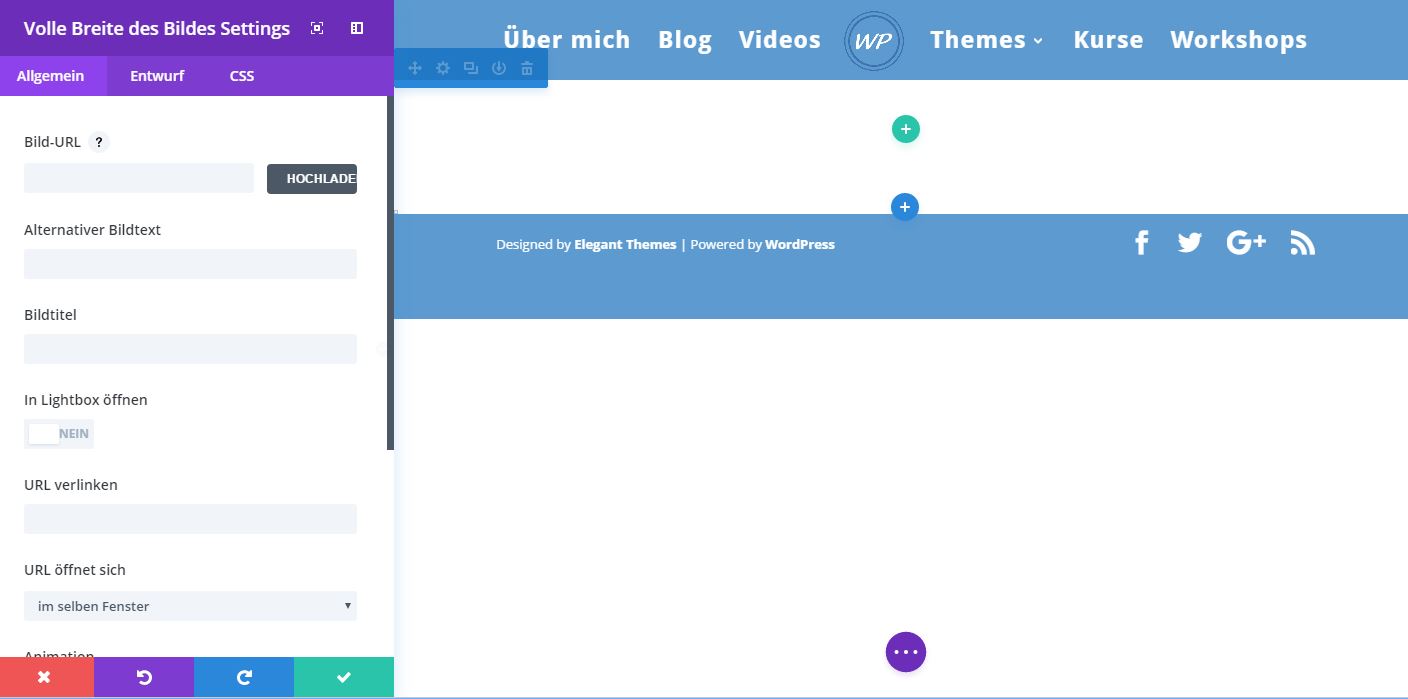Delete the section with the trash icon
The image size is (1408, 699).
click(527, 68)
